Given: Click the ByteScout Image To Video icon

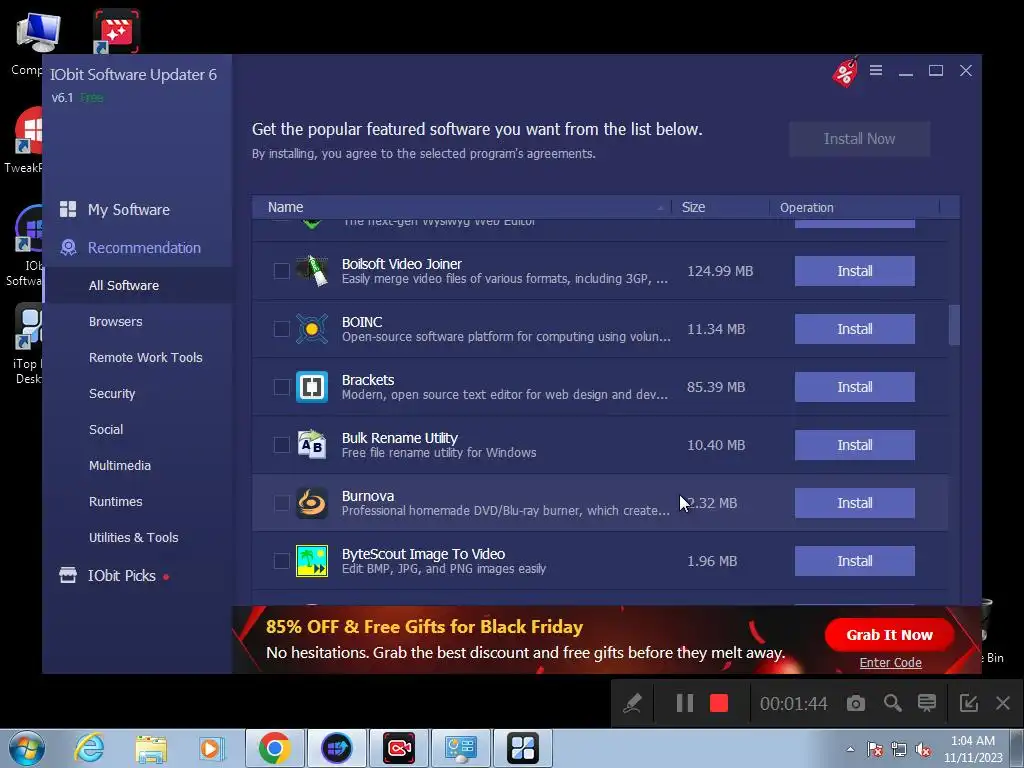Looking at the screenshot, I should click(x=312, y=561).
